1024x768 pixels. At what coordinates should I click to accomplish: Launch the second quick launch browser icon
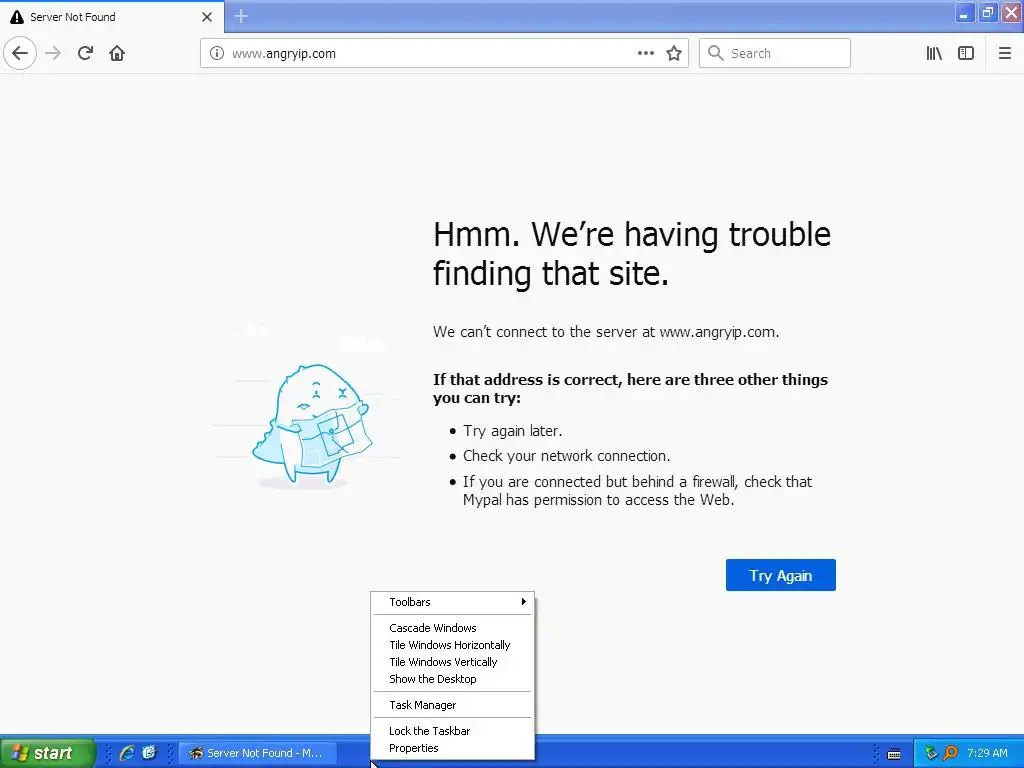[150, 753]
